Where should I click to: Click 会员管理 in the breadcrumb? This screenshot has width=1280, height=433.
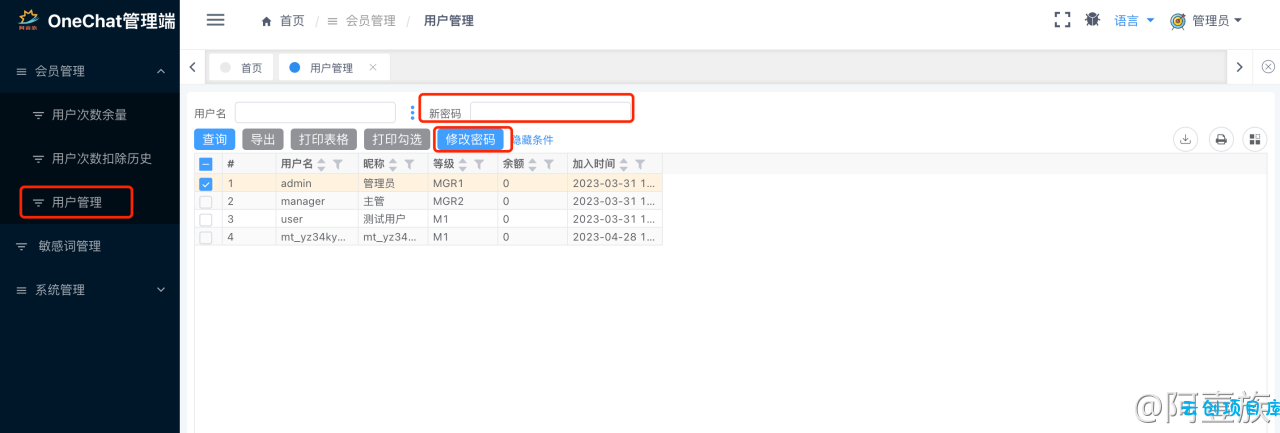coord(370,21)
